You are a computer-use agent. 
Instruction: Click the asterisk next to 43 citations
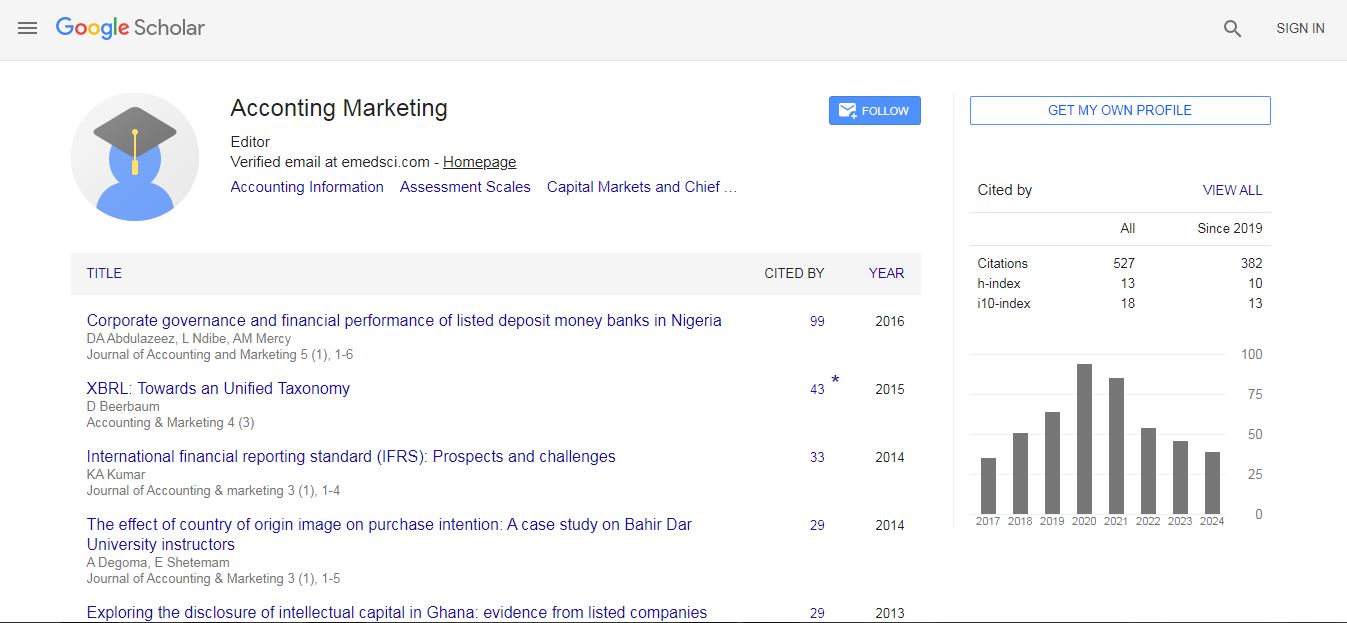click(x=835, y=381)
